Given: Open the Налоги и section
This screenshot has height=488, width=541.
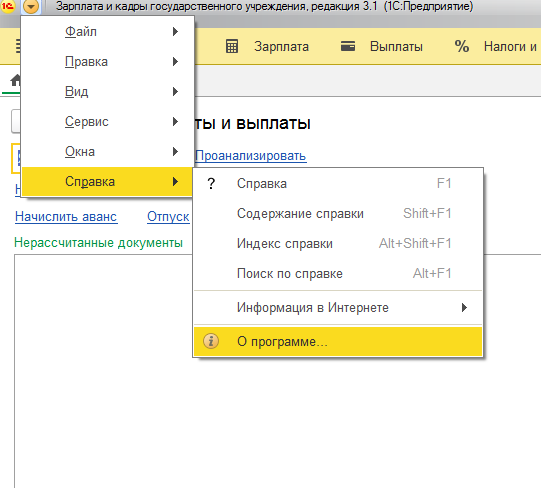Looking at the screenshot, I should pyautogui.click(x=510, y=47).
